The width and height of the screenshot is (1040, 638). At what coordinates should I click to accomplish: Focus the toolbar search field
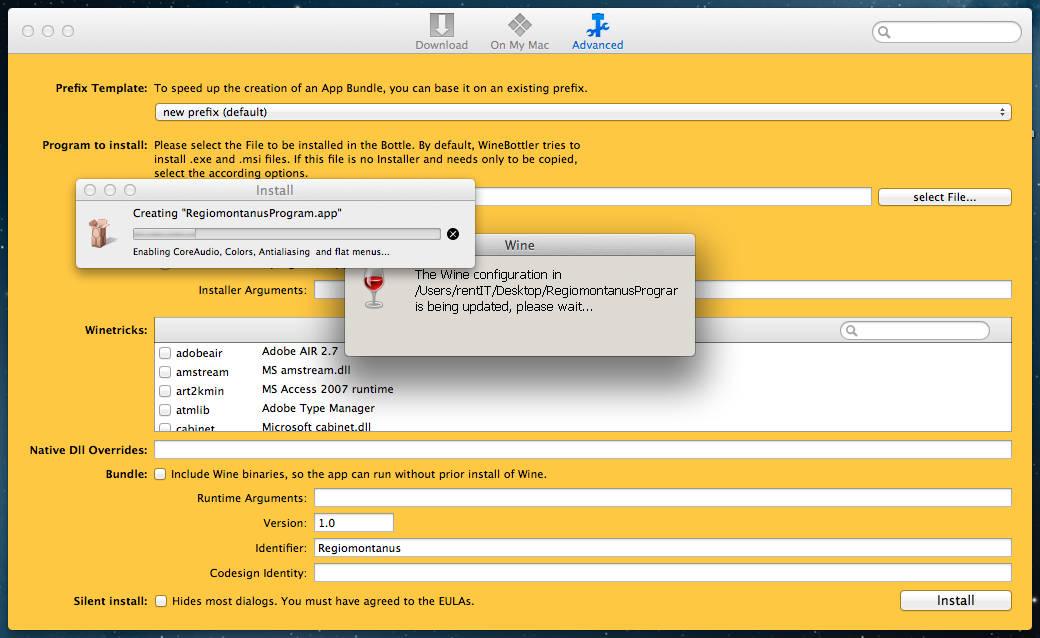[x=946, y=32]
